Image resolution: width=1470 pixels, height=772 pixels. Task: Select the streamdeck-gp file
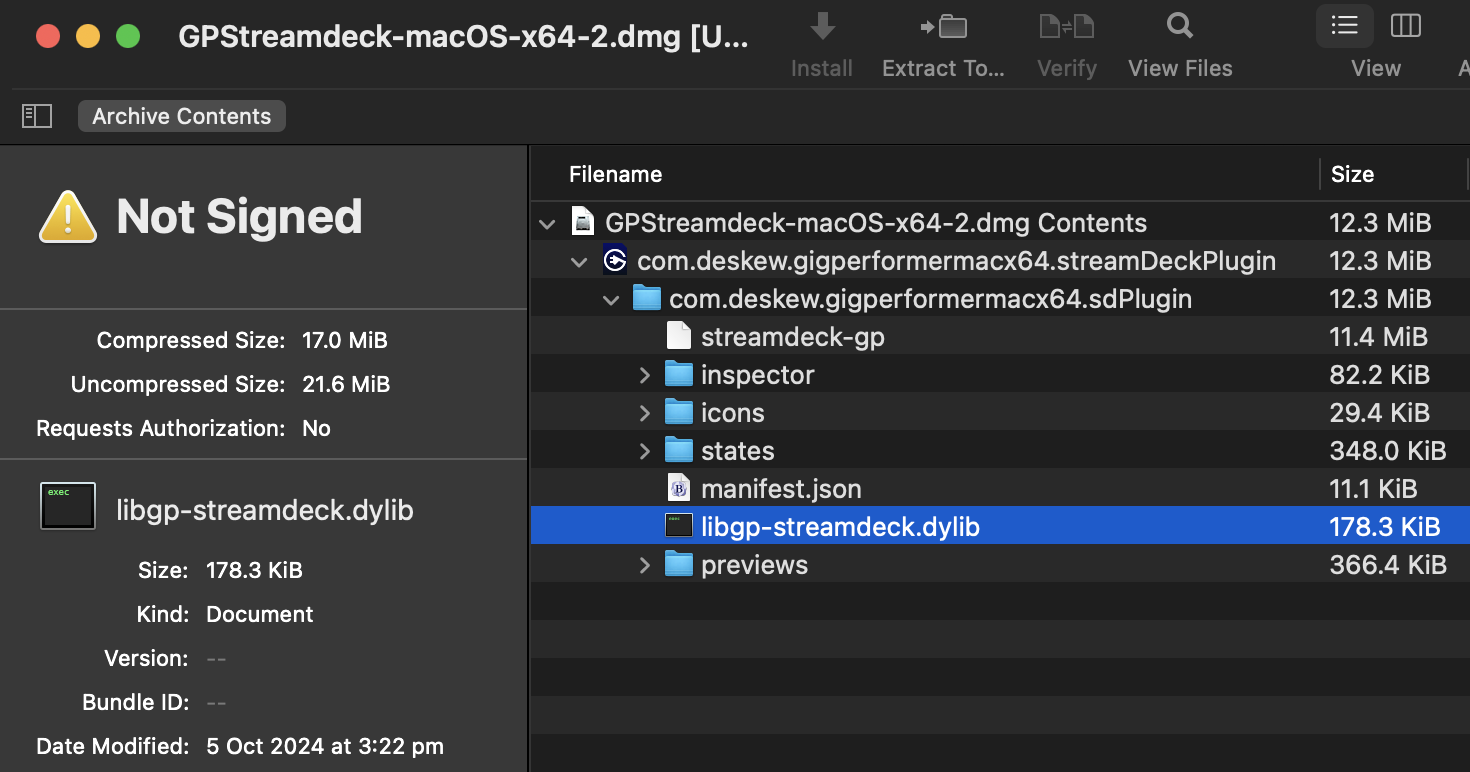(x=792, y=337)
